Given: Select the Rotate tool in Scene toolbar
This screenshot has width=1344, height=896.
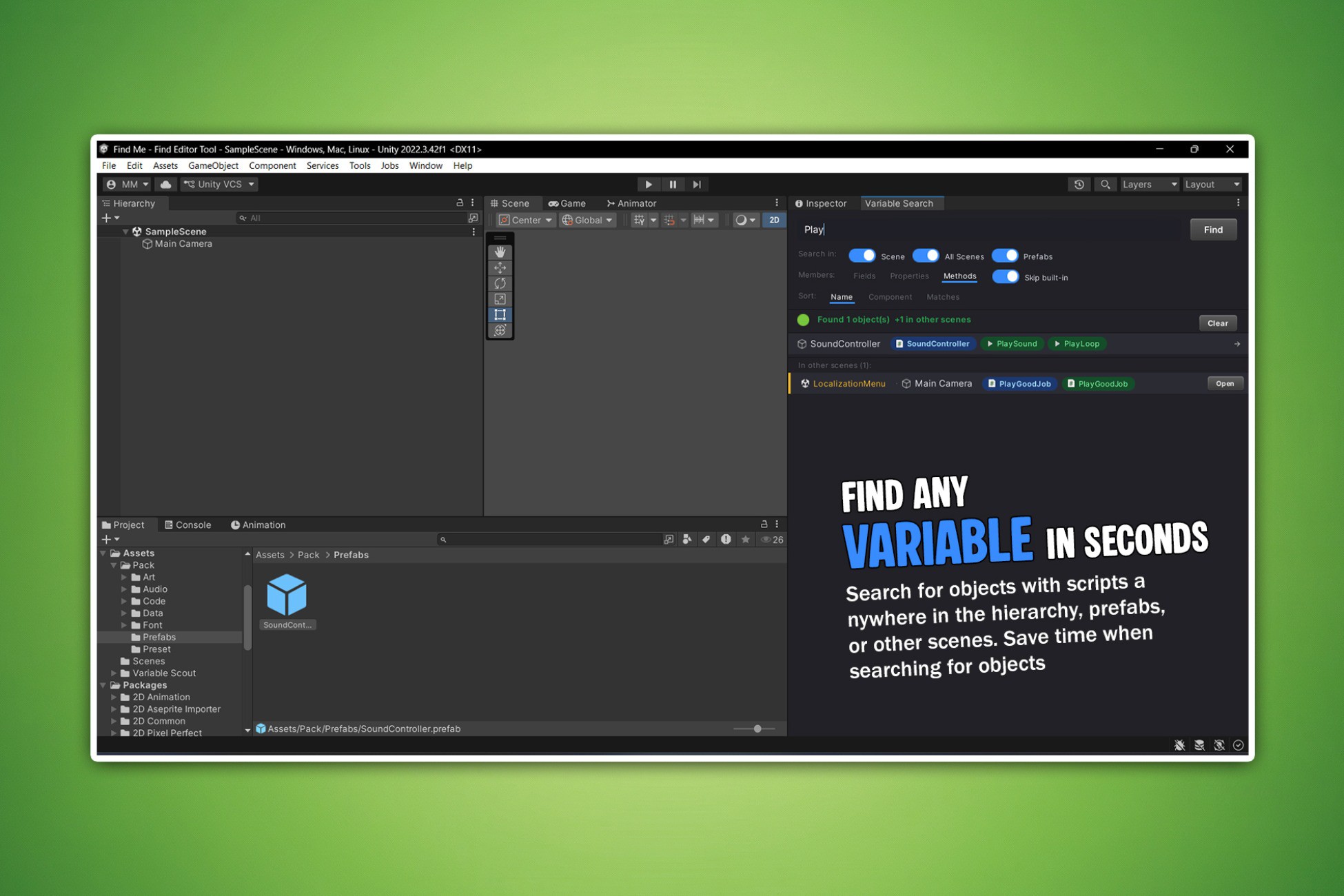Looking at the screenshot, I should pos(500,283).
